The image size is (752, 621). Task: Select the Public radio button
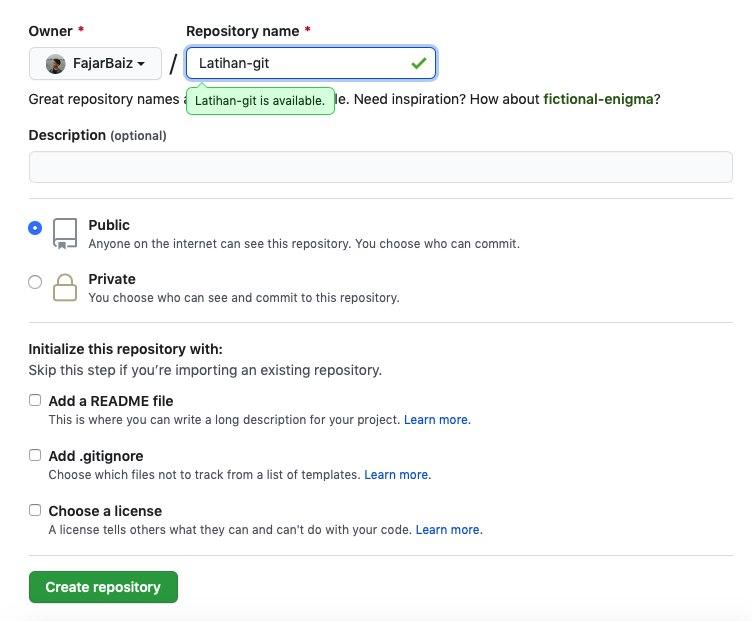coord(35,228)
